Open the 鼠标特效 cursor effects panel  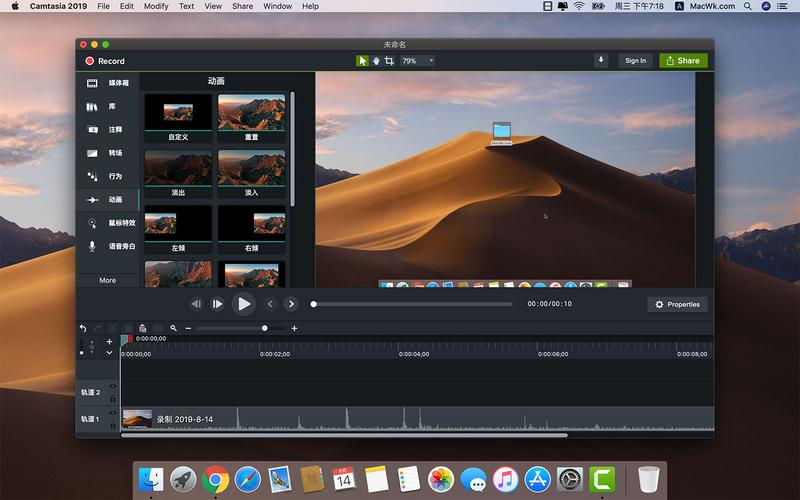pyautogui.click(x=108, y=223)
